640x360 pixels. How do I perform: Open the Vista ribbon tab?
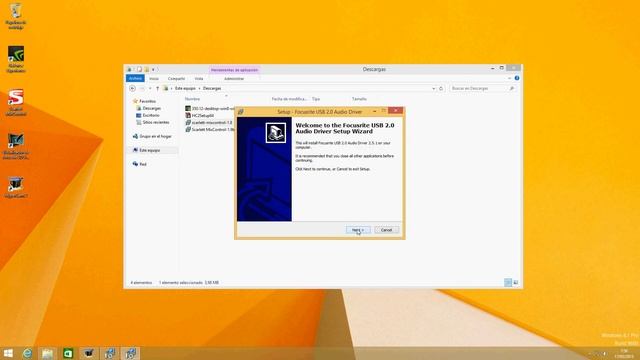pos(199,78)
